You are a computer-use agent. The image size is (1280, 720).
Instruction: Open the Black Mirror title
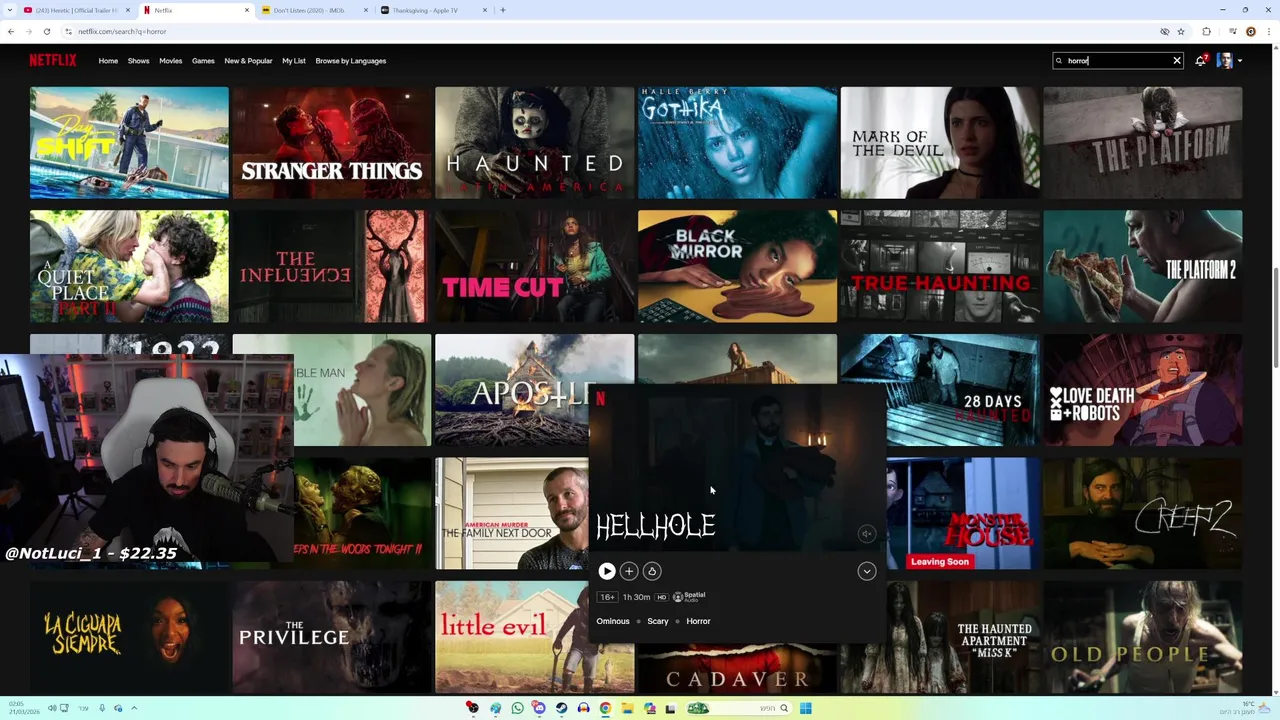737,266
